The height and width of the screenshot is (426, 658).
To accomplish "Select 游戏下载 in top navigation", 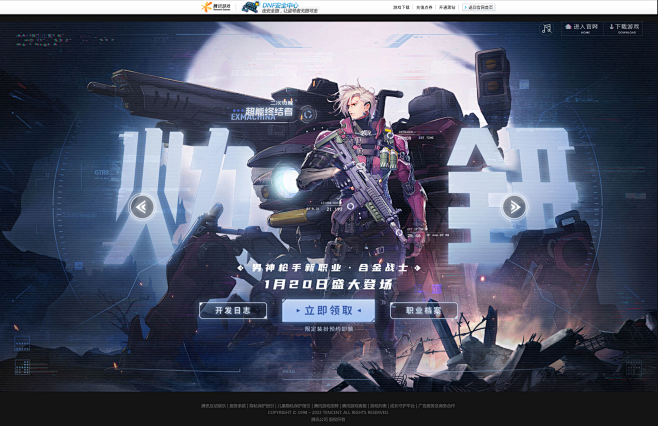I will pos(401,7).
